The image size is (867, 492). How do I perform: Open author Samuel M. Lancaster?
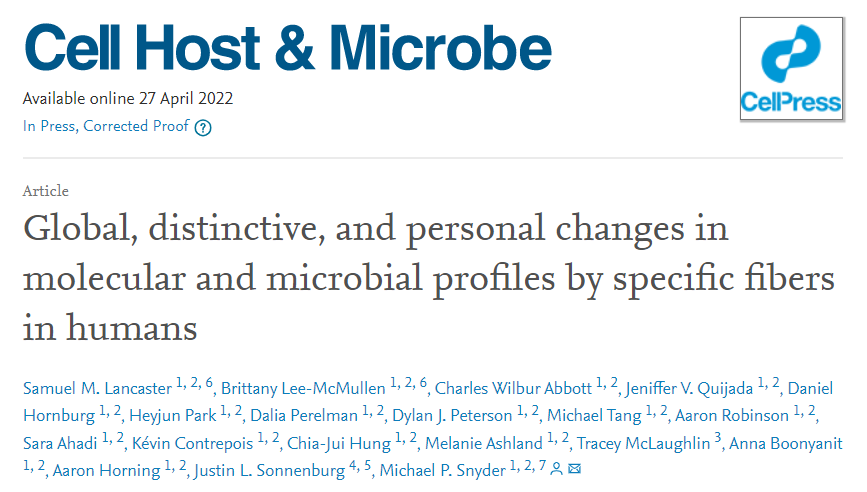click(x=97, y=388)
